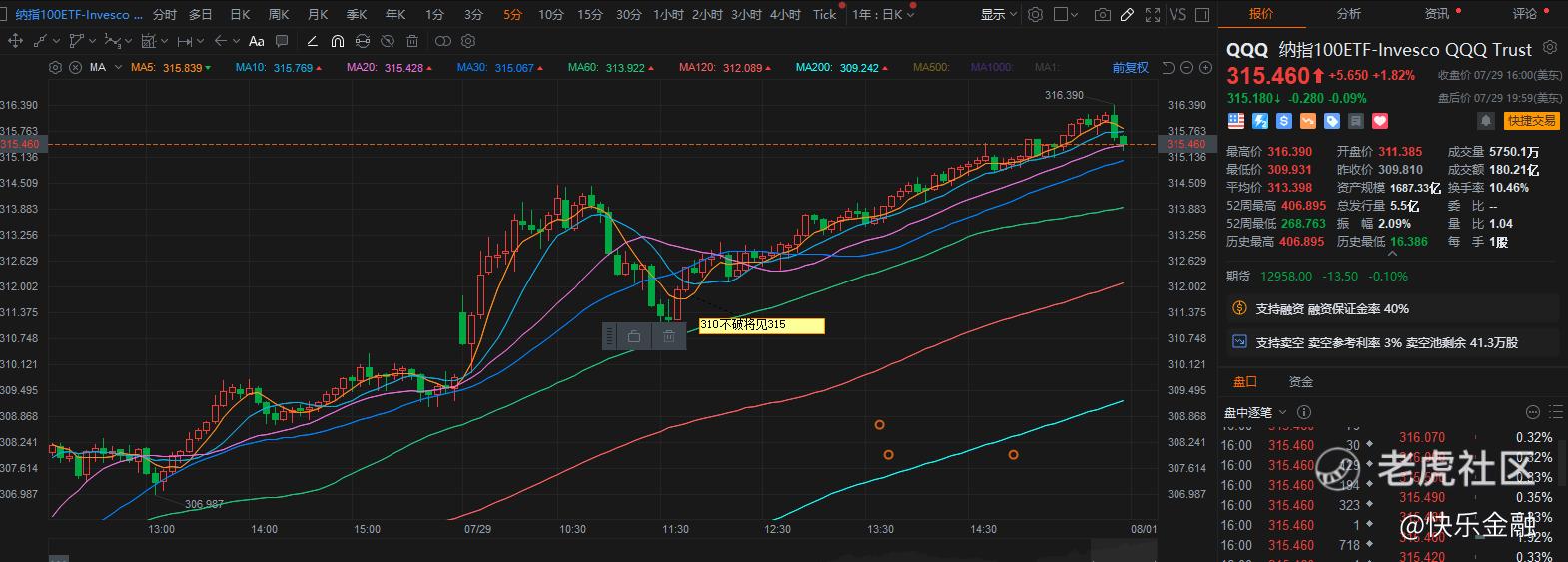Switch to 分时 intraday chart

coord(165,14)
